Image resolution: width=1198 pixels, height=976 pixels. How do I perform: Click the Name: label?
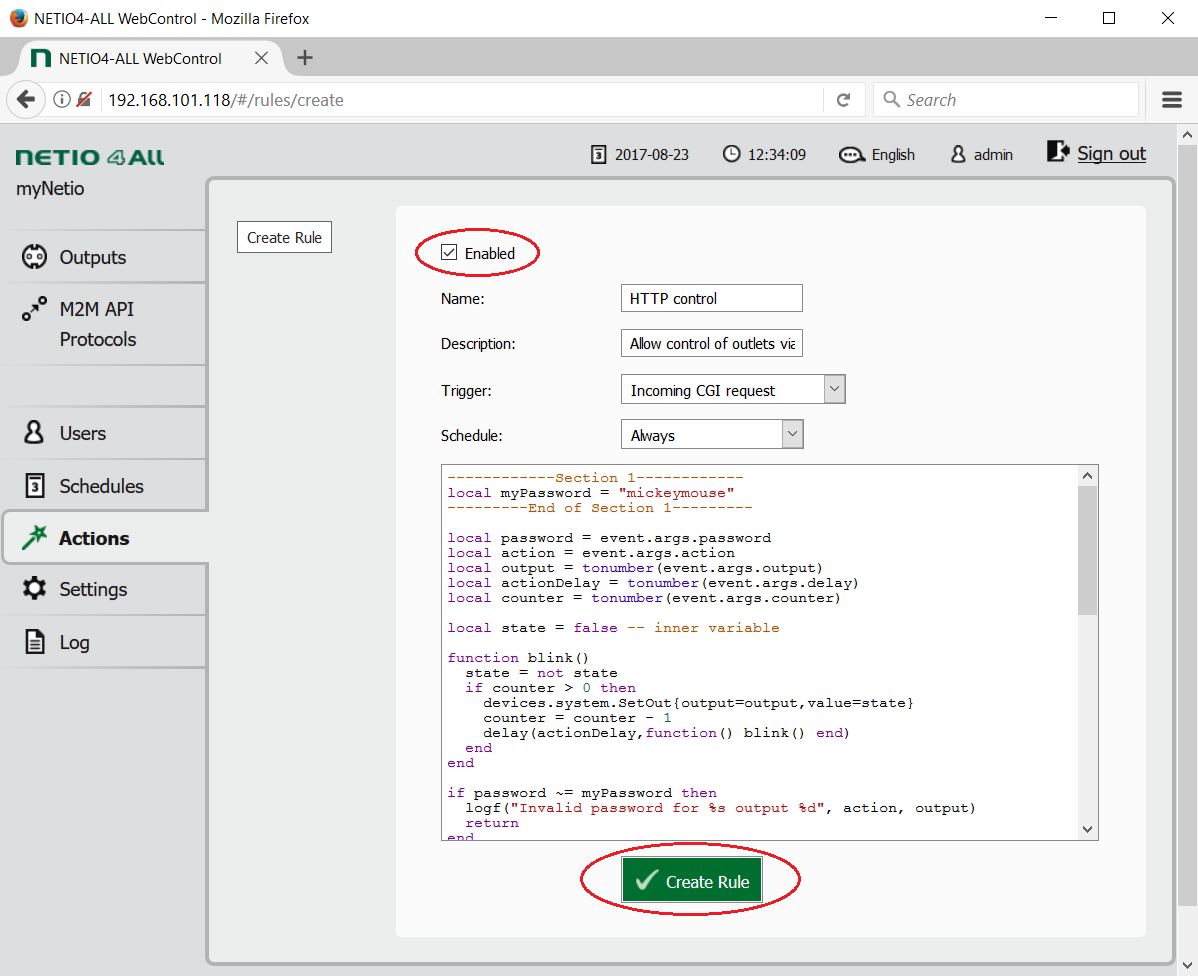(x=463, y=299)
